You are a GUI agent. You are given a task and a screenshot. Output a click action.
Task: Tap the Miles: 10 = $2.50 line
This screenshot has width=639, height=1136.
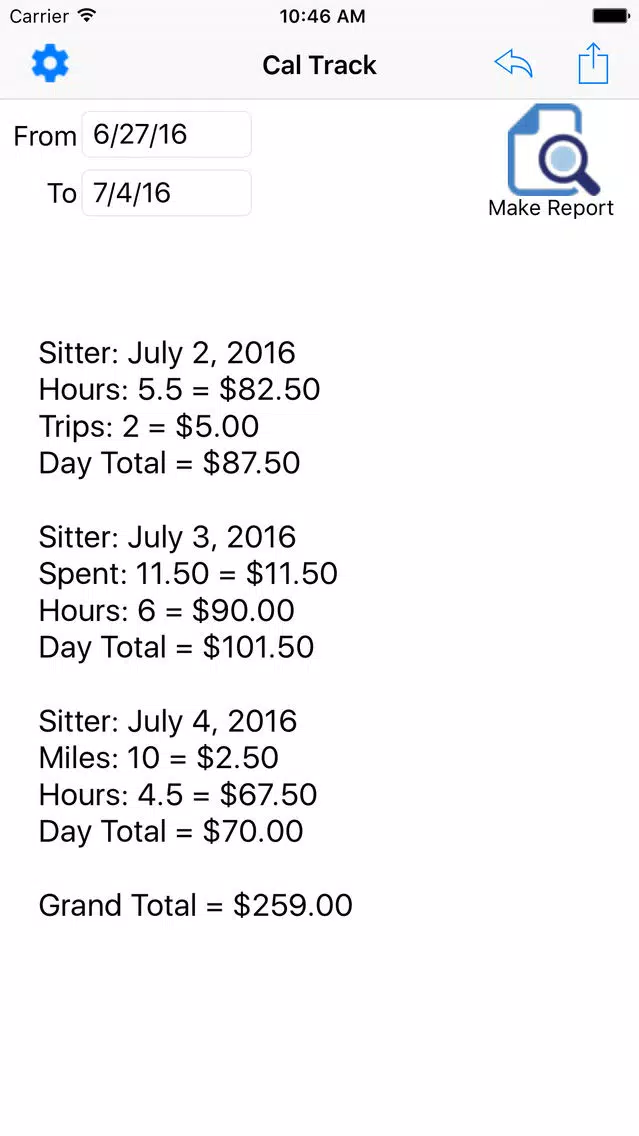tap(159, 758)
